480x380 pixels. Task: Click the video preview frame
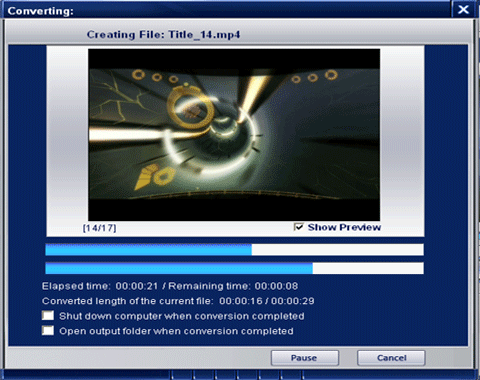point(234,135)
